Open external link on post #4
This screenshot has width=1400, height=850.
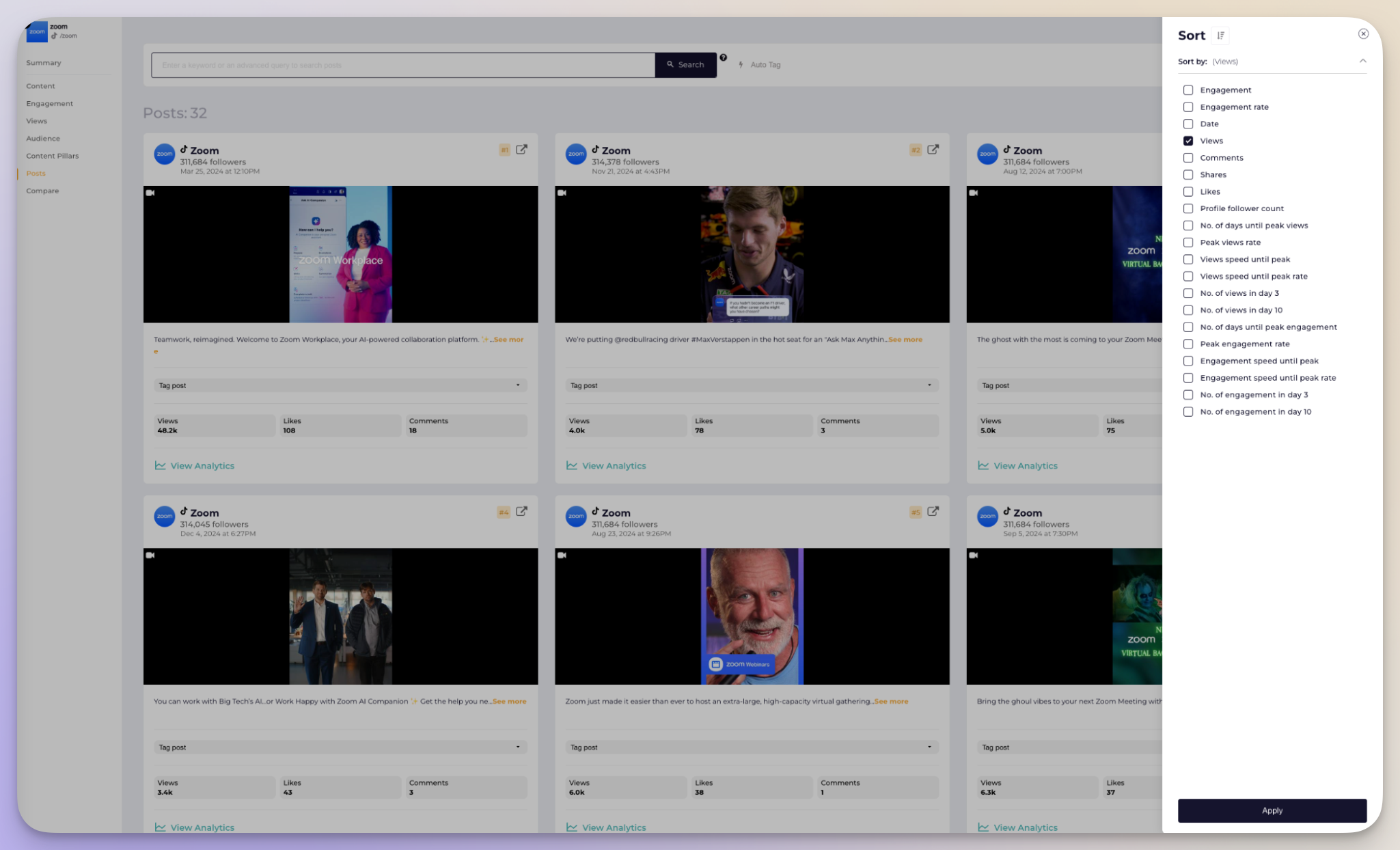pos(521,512)
